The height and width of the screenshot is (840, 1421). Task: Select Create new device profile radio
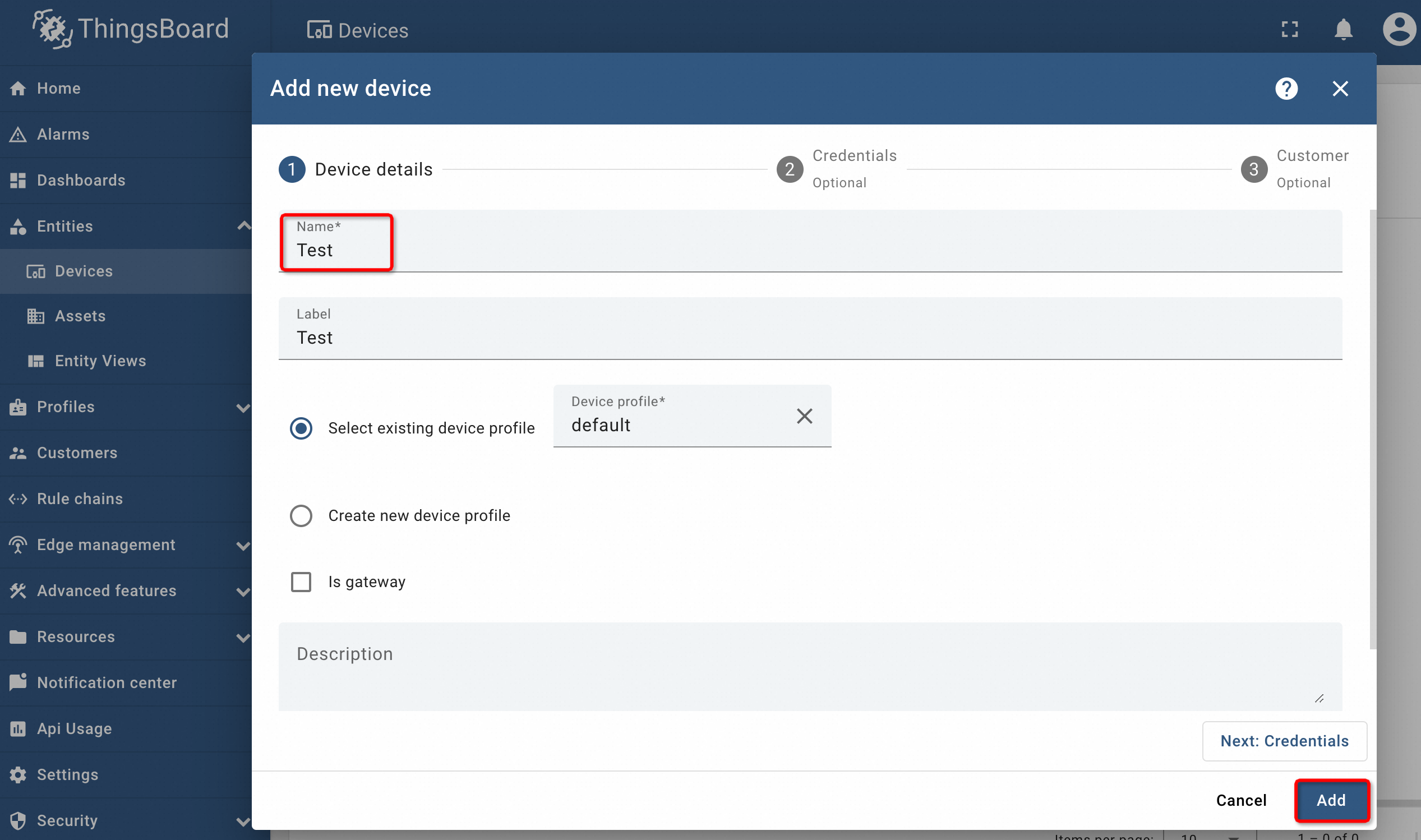click(x=301, y=516)
